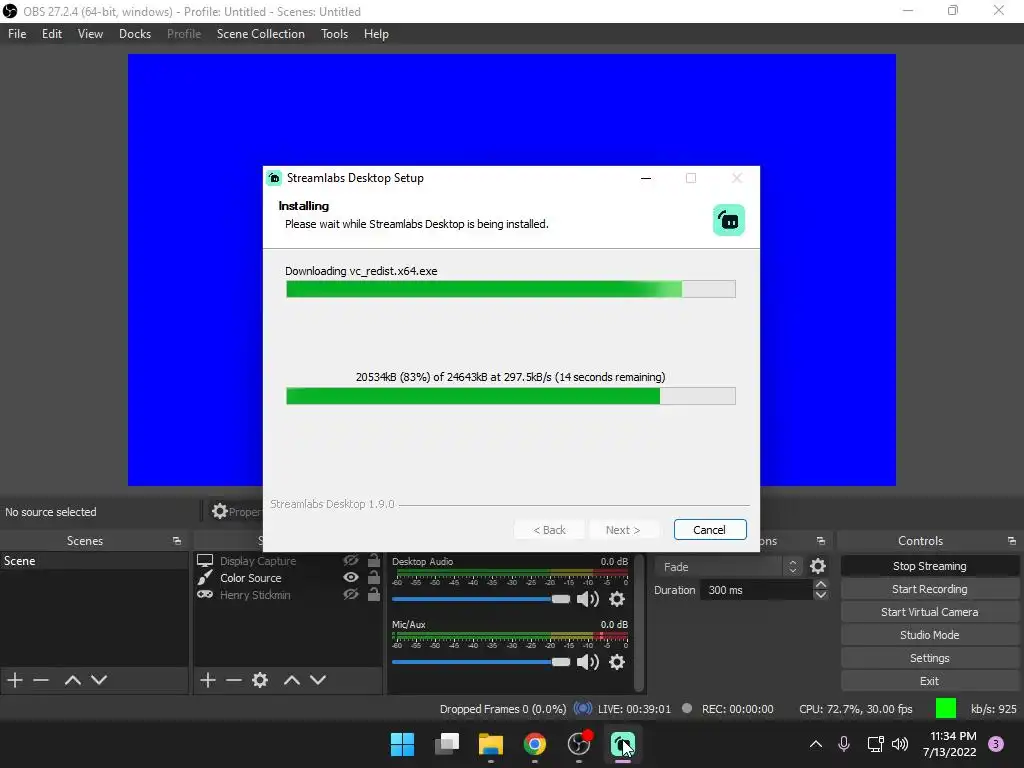Select Color Source in sources list

pos(250,578)
